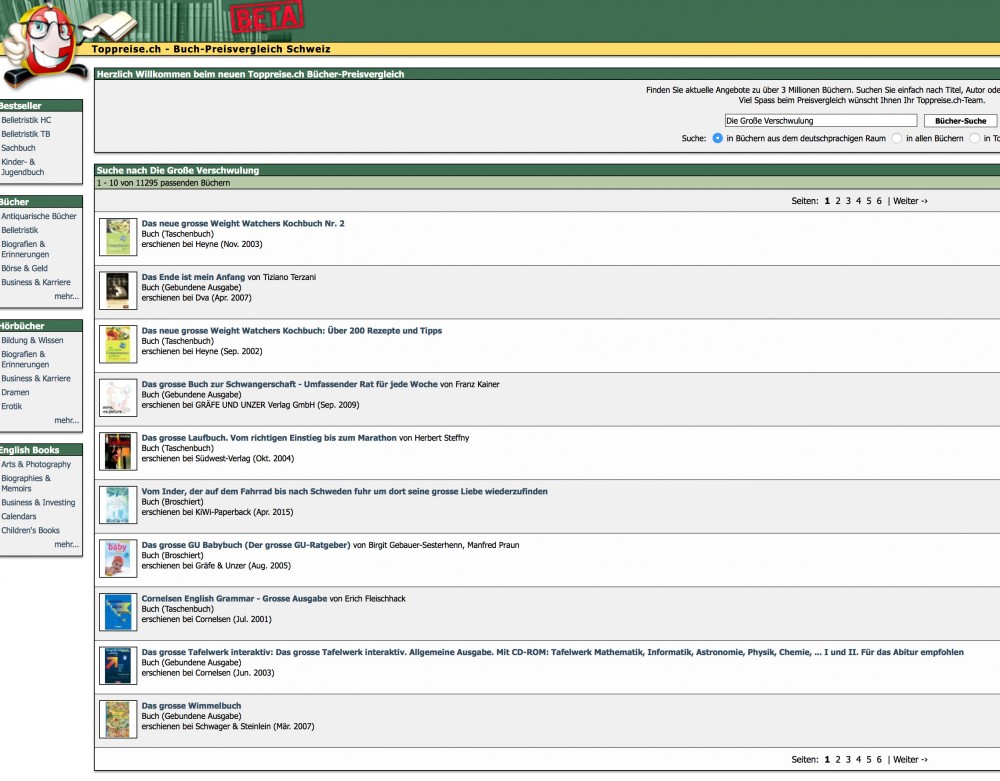Expand 'mehr...' under the Bücher category
The height and width of the screenshot is (781, 1000).
66,296
